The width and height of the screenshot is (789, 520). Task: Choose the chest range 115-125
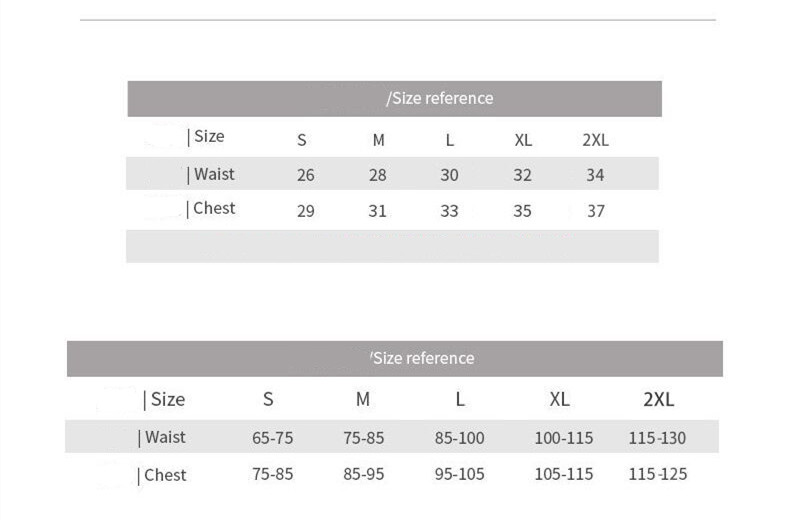658,474
